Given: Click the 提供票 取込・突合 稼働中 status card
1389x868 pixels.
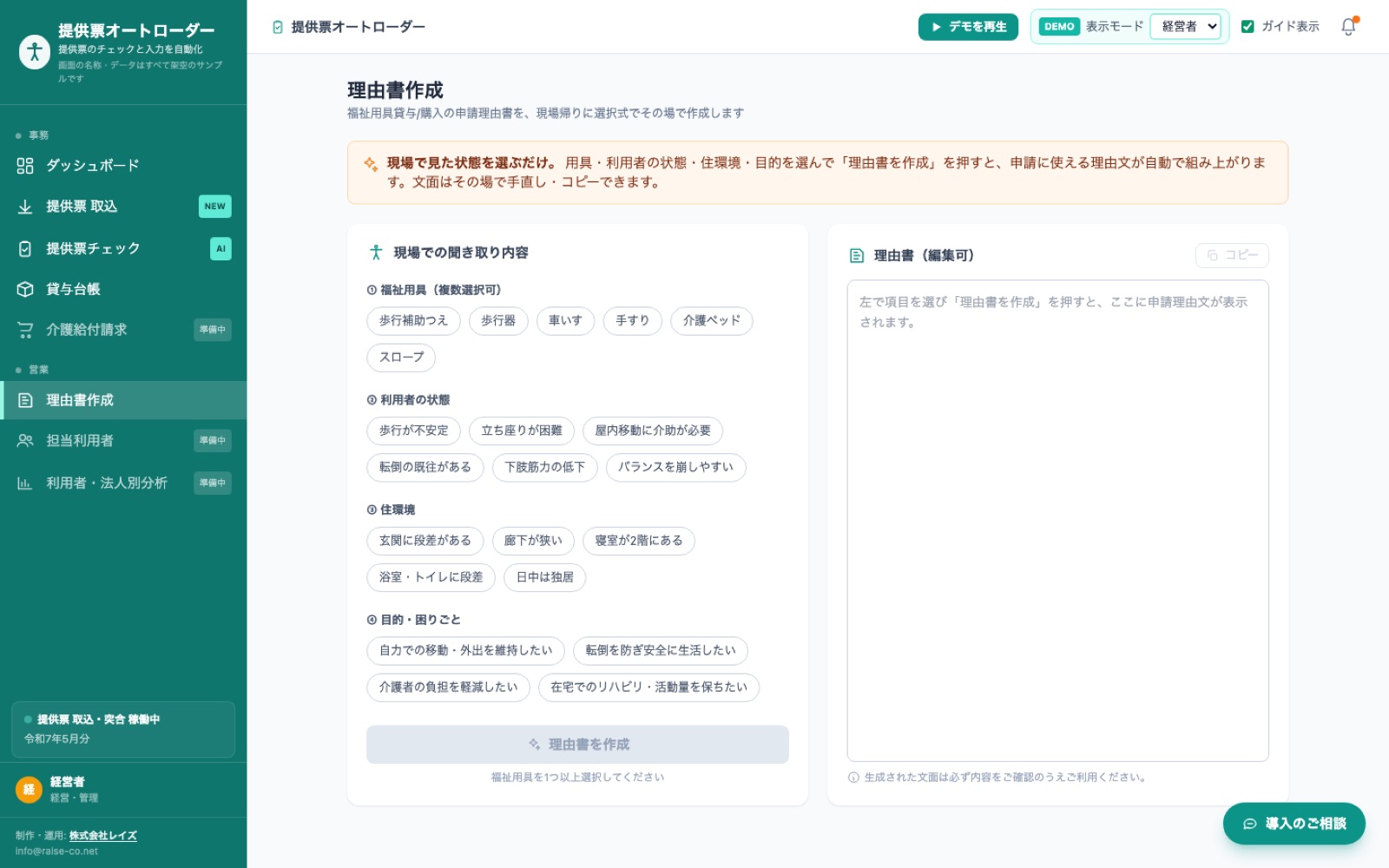Looking at the screenshot, I should (123, 729).
